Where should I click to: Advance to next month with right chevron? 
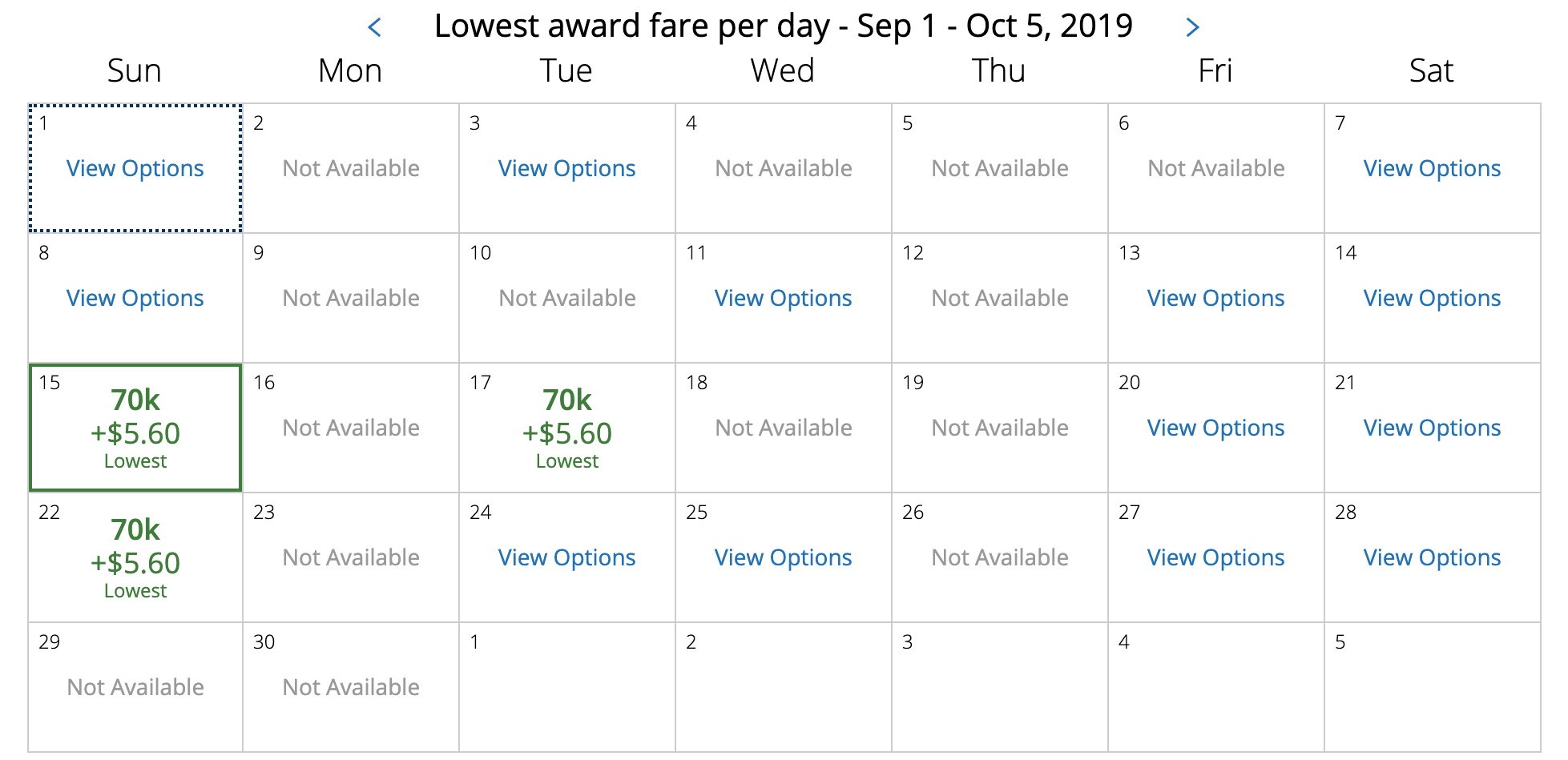point(1192,27)
